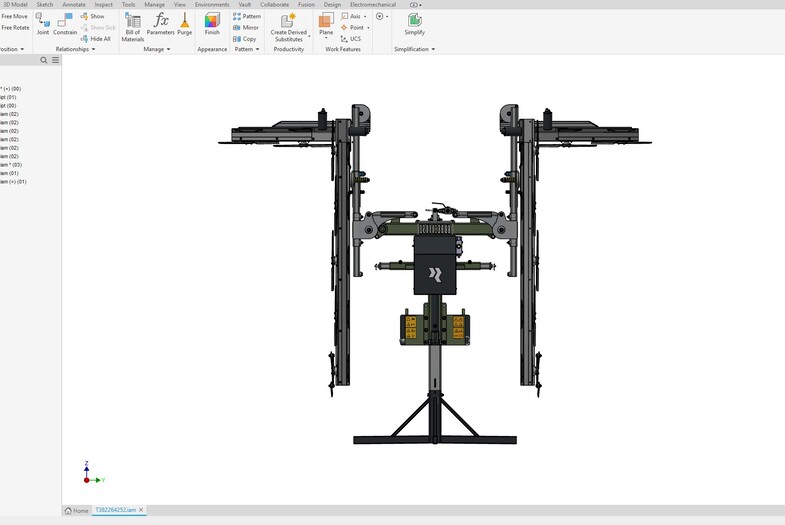Click the Finish appearance cube icon
This screenshot has height=525, width=785.
(212, 21)
